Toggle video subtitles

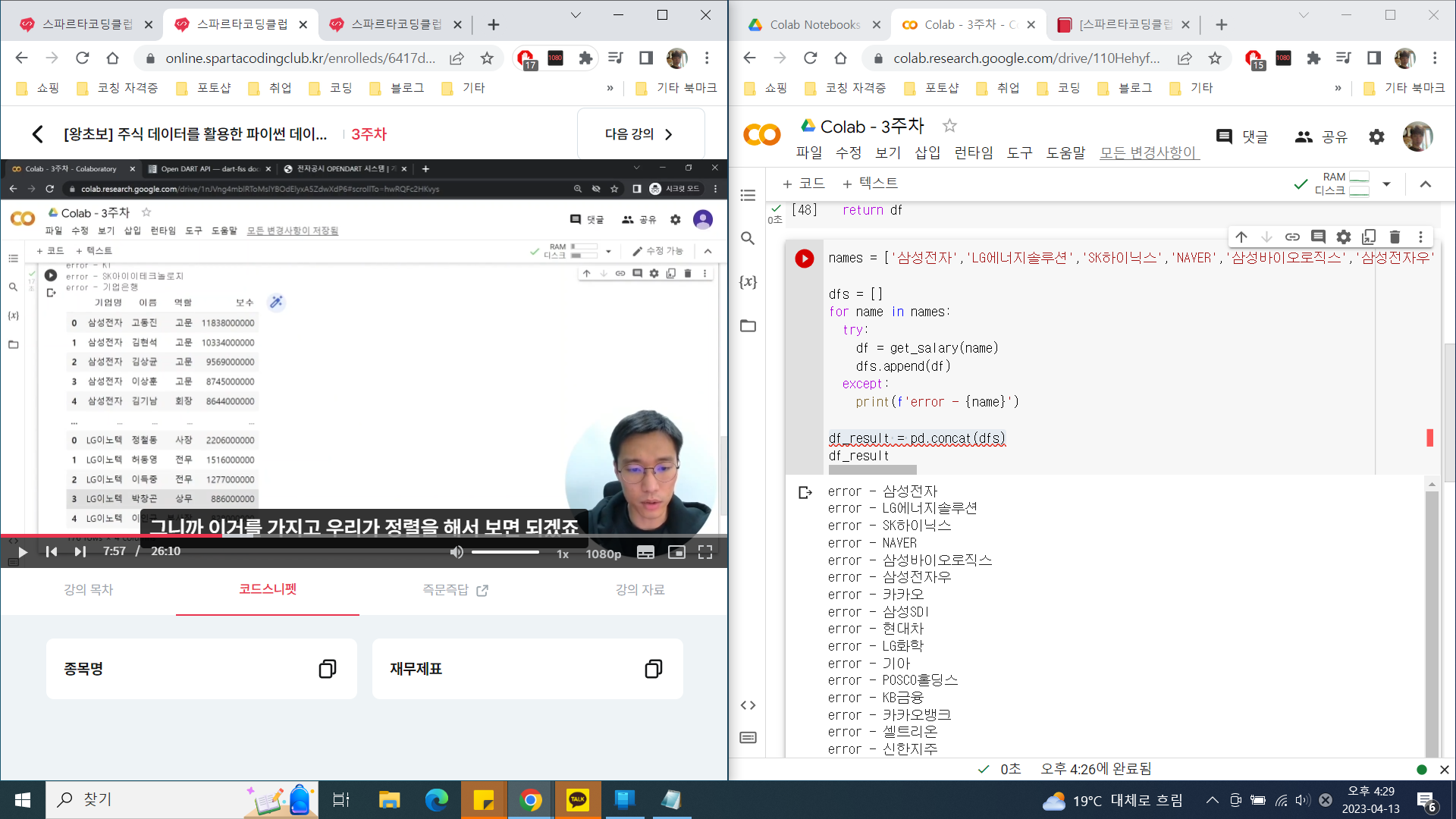coord(645,553)
